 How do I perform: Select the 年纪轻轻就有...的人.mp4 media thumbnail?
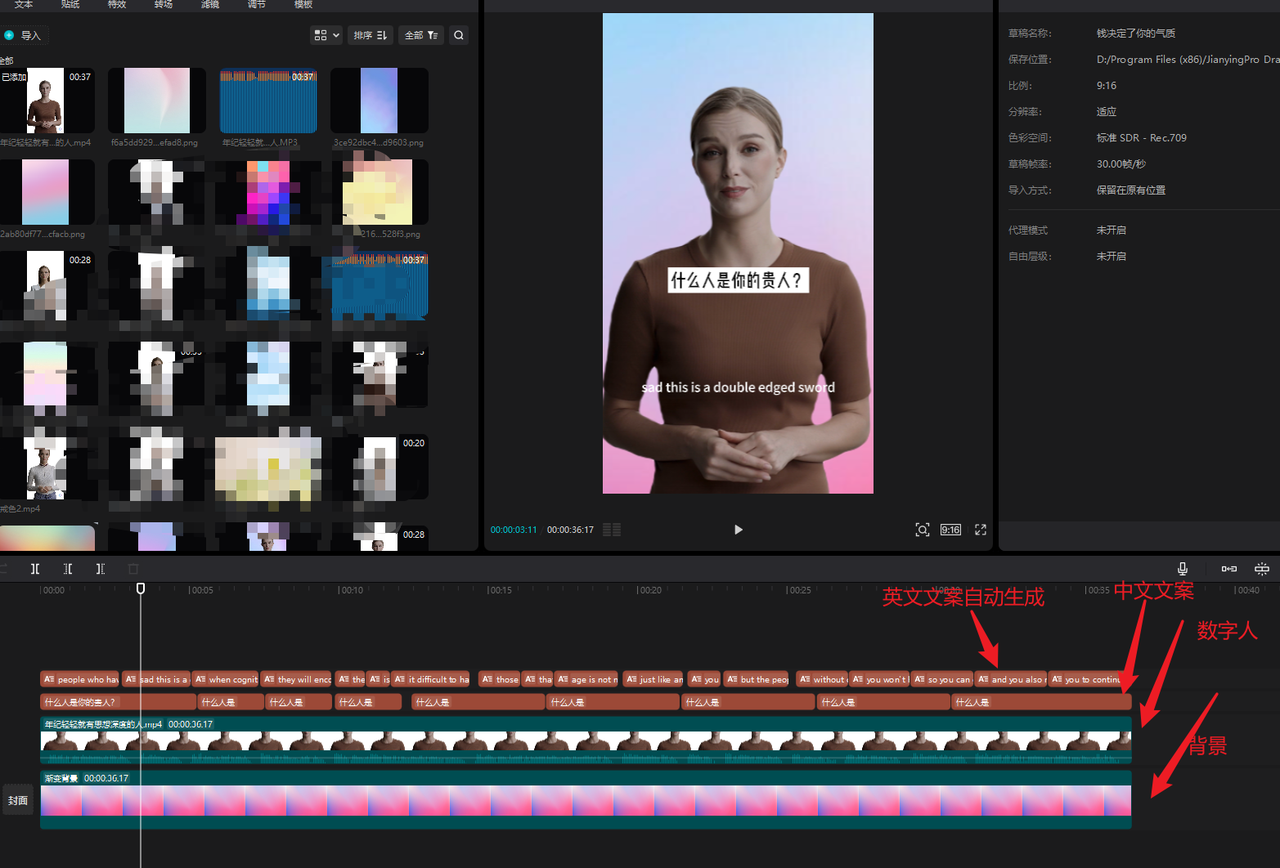(46, 101)
